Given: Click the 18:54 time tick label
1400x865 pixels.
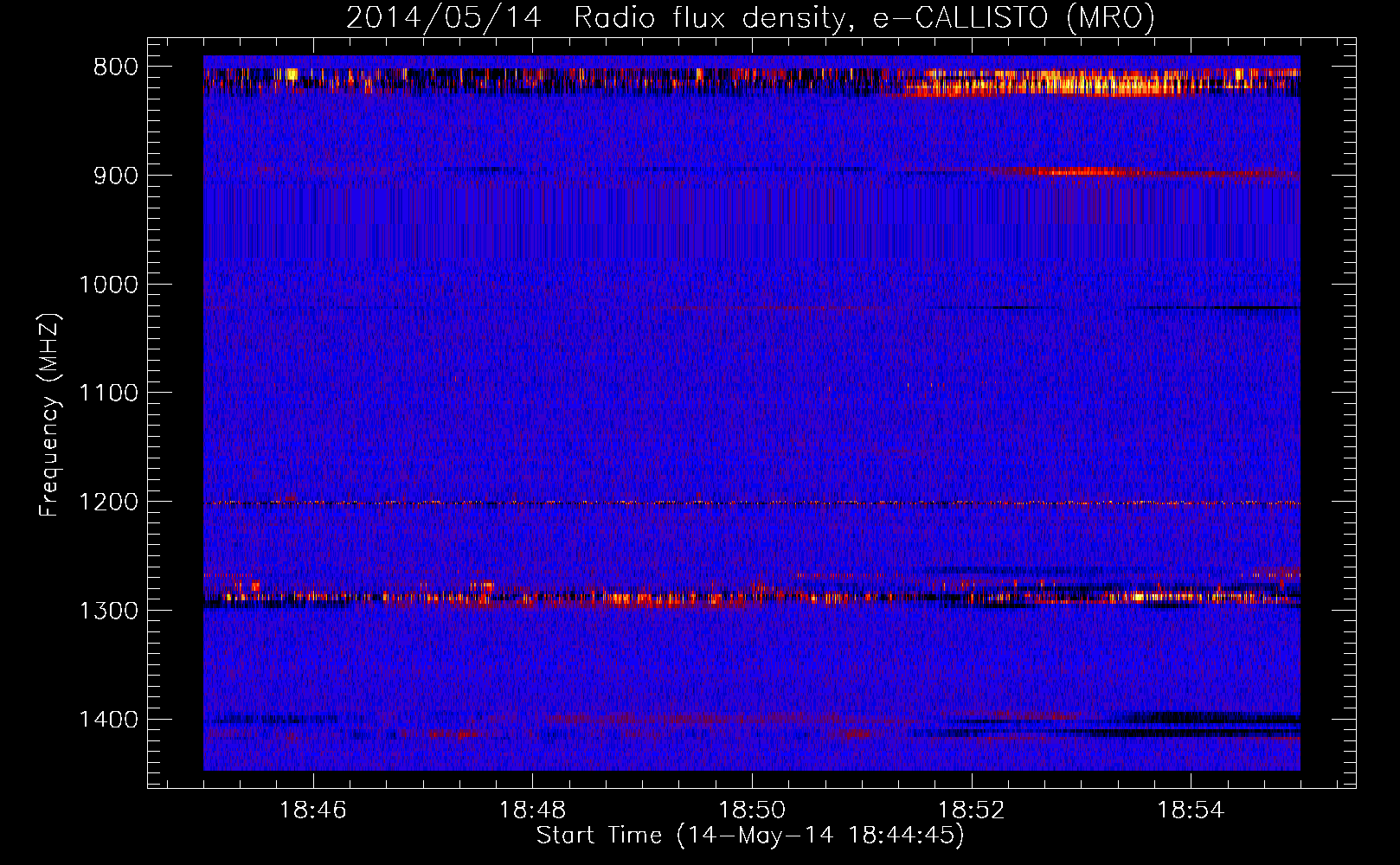Looking at the screenshot, I should coord(1191,811).
